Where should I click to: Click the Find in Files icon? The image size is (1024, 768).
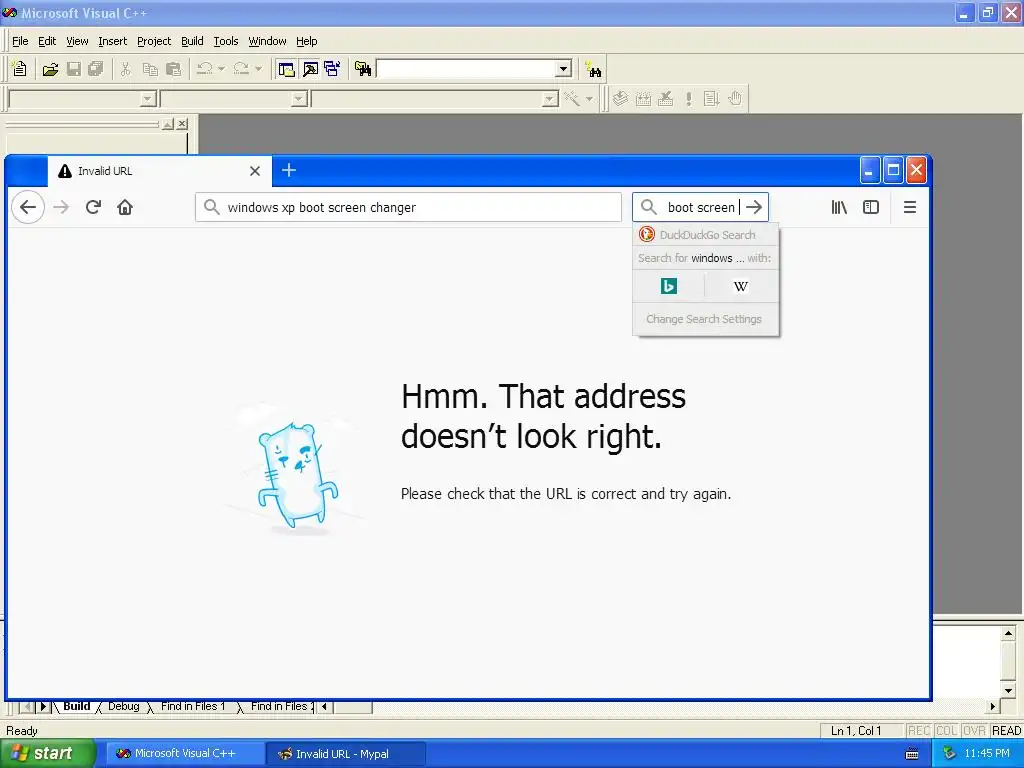(362, 69)
